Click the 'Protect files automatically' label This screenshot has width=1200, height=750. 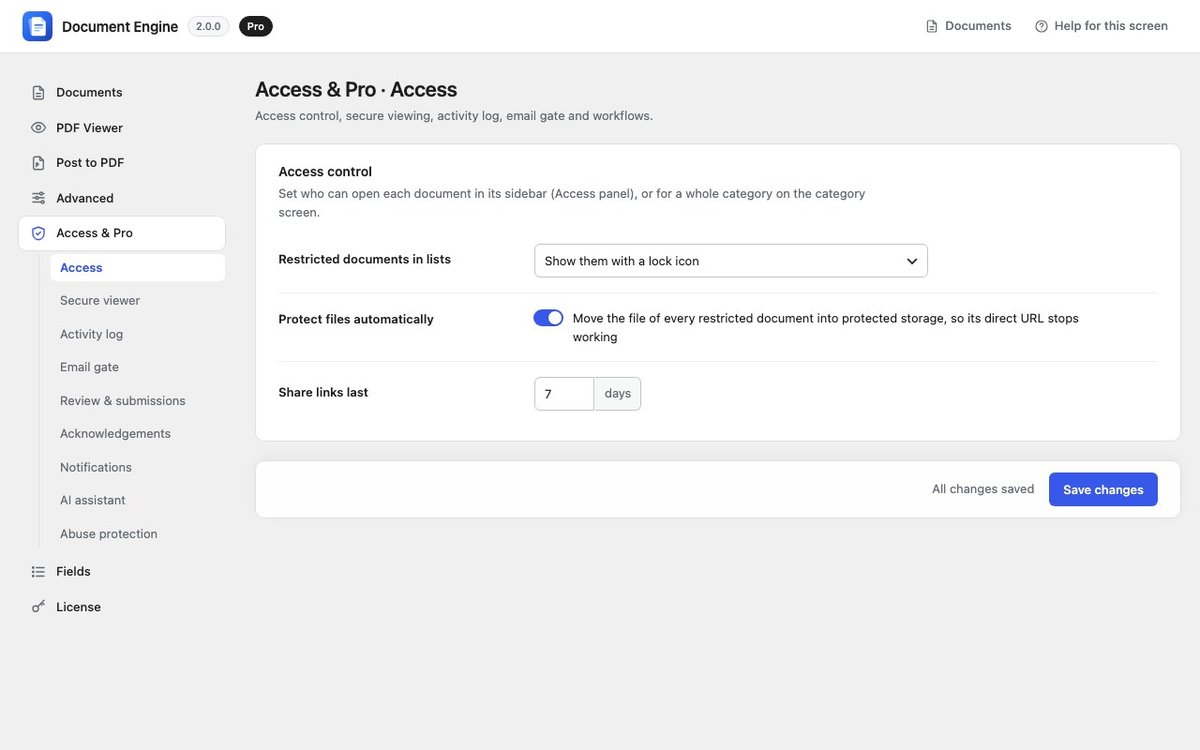coord(356,320)
